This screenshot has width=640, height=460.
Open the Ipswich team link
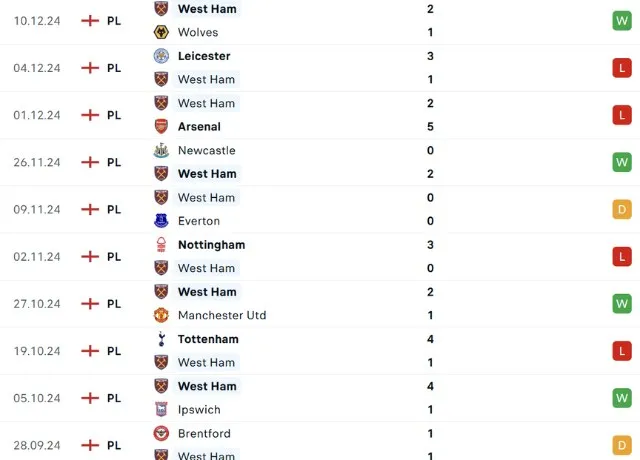199,409
